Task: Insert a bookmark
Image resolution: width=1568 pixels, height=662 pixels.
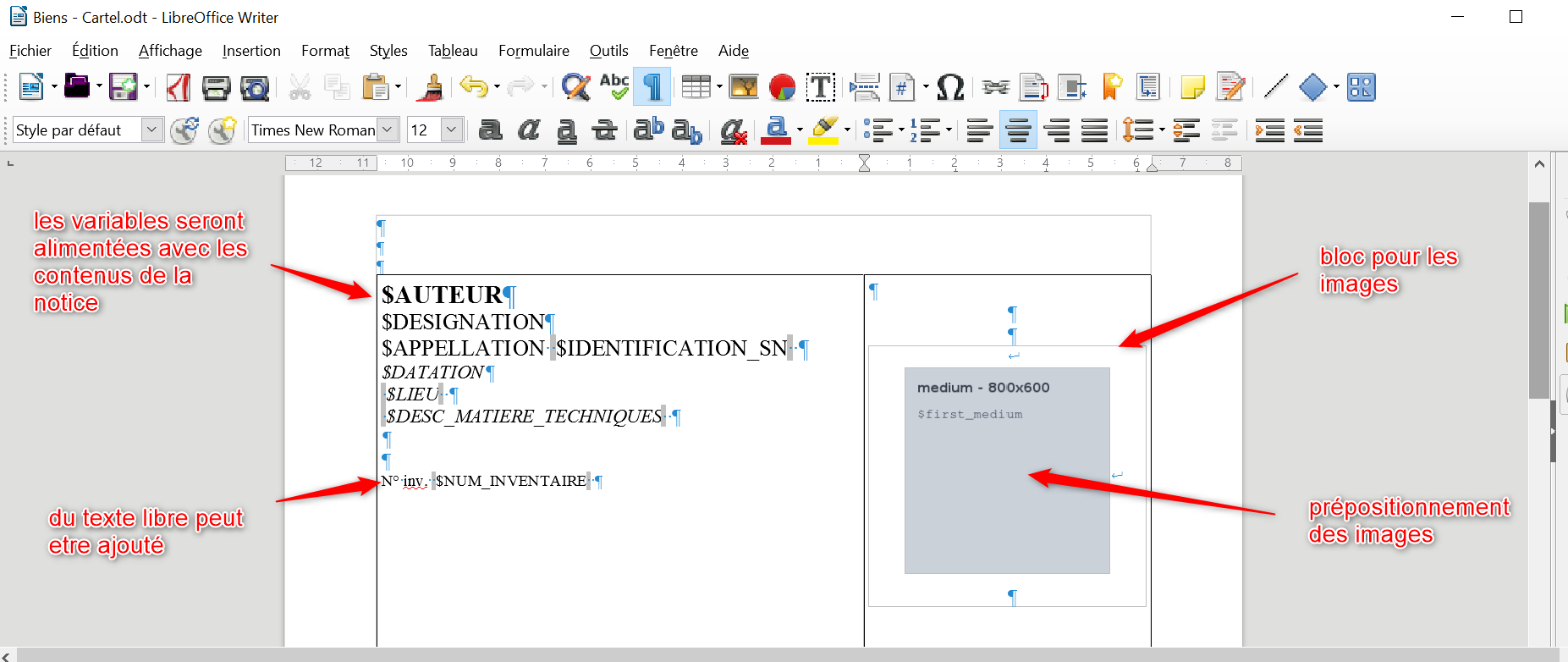Action: [1112, 86]
